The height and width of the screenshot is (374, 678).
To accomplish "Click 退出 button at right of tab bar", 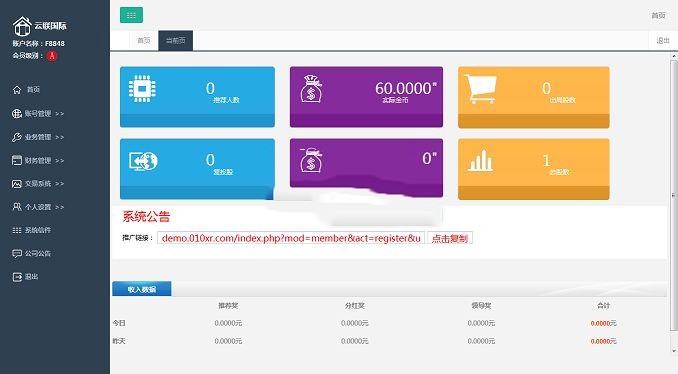I will (x=663, y=41).
